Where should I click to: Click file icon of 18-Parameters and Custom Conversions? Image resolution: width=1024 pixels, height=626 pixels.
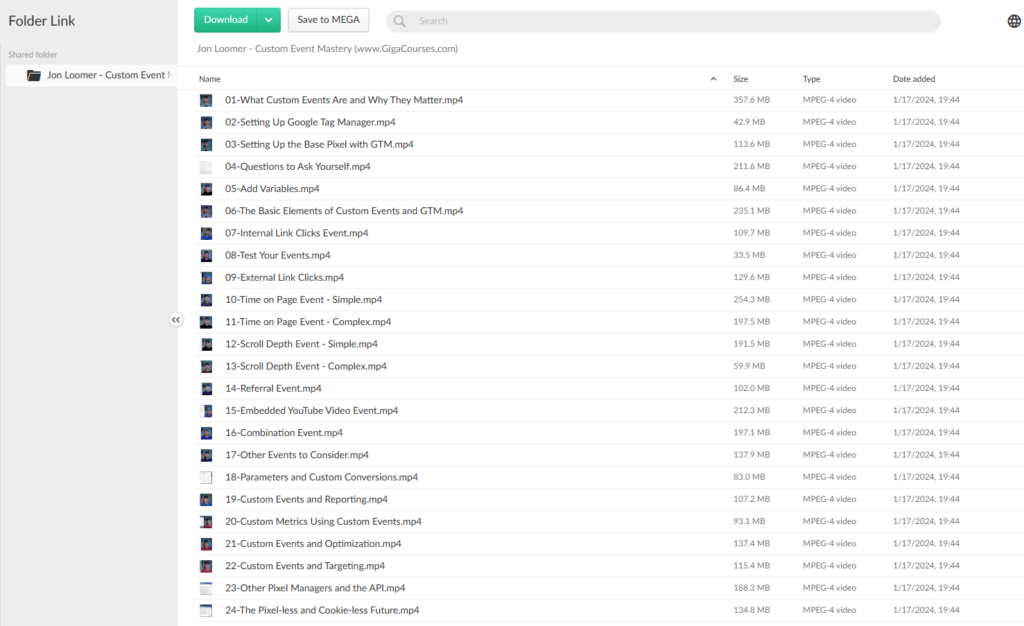[x=206, y=478]
